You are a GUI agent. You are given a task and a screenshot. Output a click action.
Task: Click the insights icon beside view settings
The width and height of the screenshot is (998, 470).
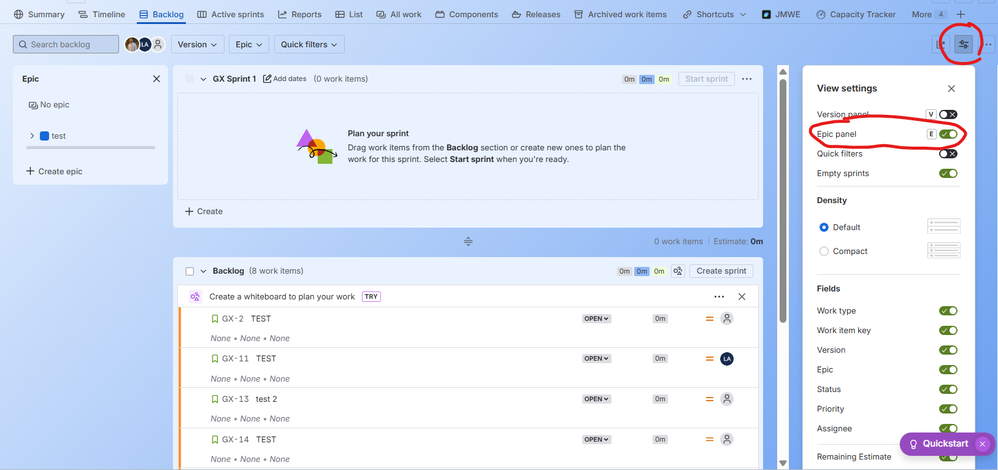pyautogui.click(x=941, y=45)
